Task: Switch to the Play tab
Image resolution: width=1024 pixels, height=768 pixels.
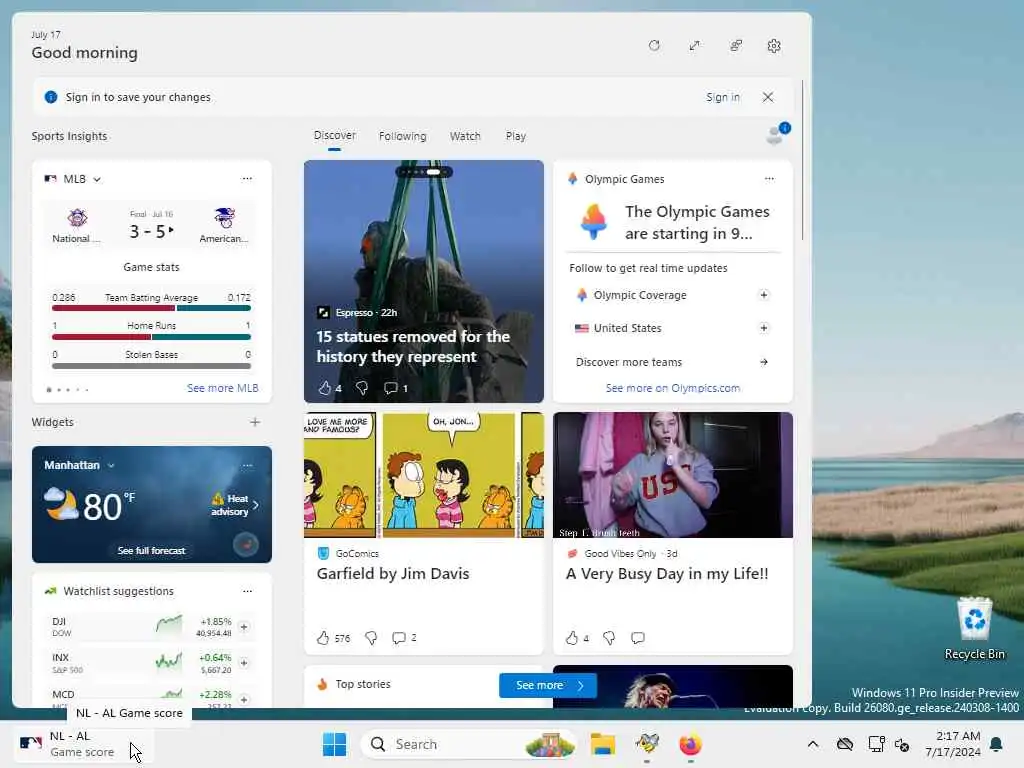Action: click(x=515, y=136)
